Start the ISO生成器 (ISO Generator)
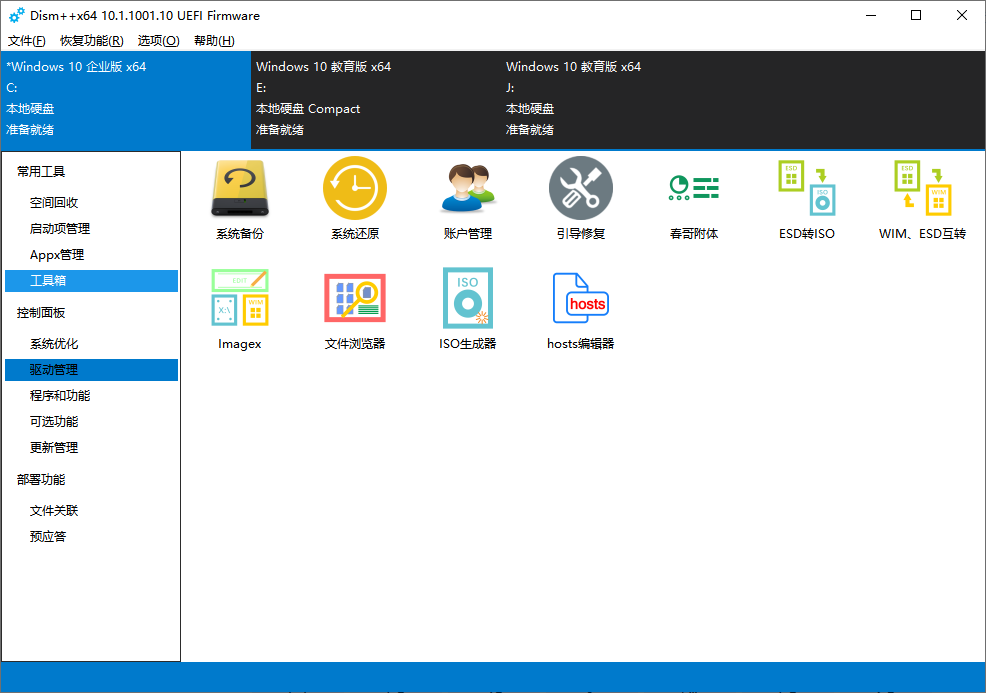Viewport: 986px width, 693px height. 467,307
